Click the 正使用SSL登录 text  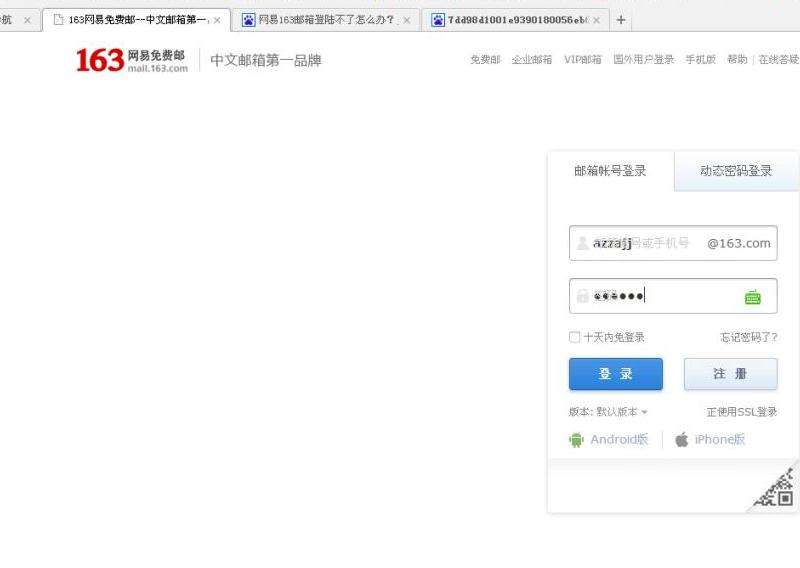pos(742,412)
